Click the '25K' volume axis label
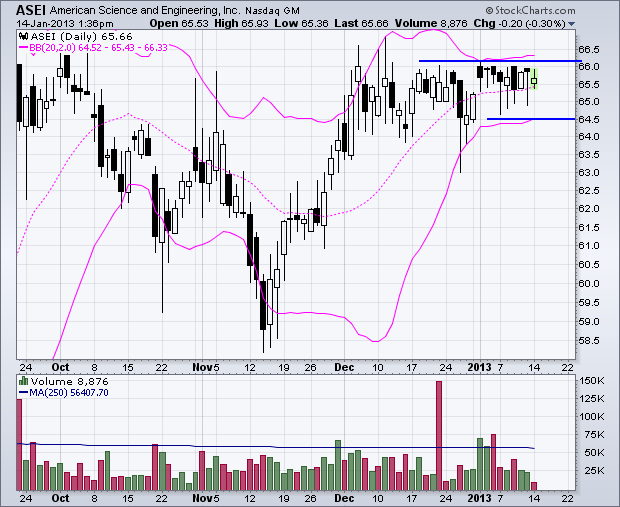The image size is (620, 507). [x=594, y=471]
